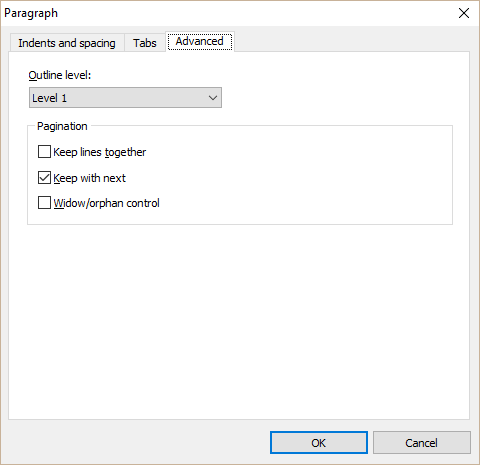Click the Widow/orphan control label text
The height and width of the screenshot is (465, 480).
(107, 203)
